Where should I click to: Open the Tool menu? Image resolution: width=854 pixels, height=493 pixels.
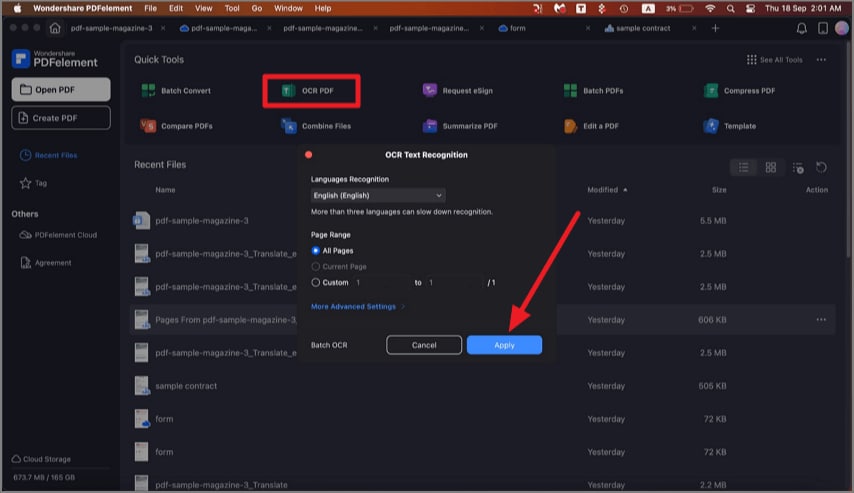(232, 8)
